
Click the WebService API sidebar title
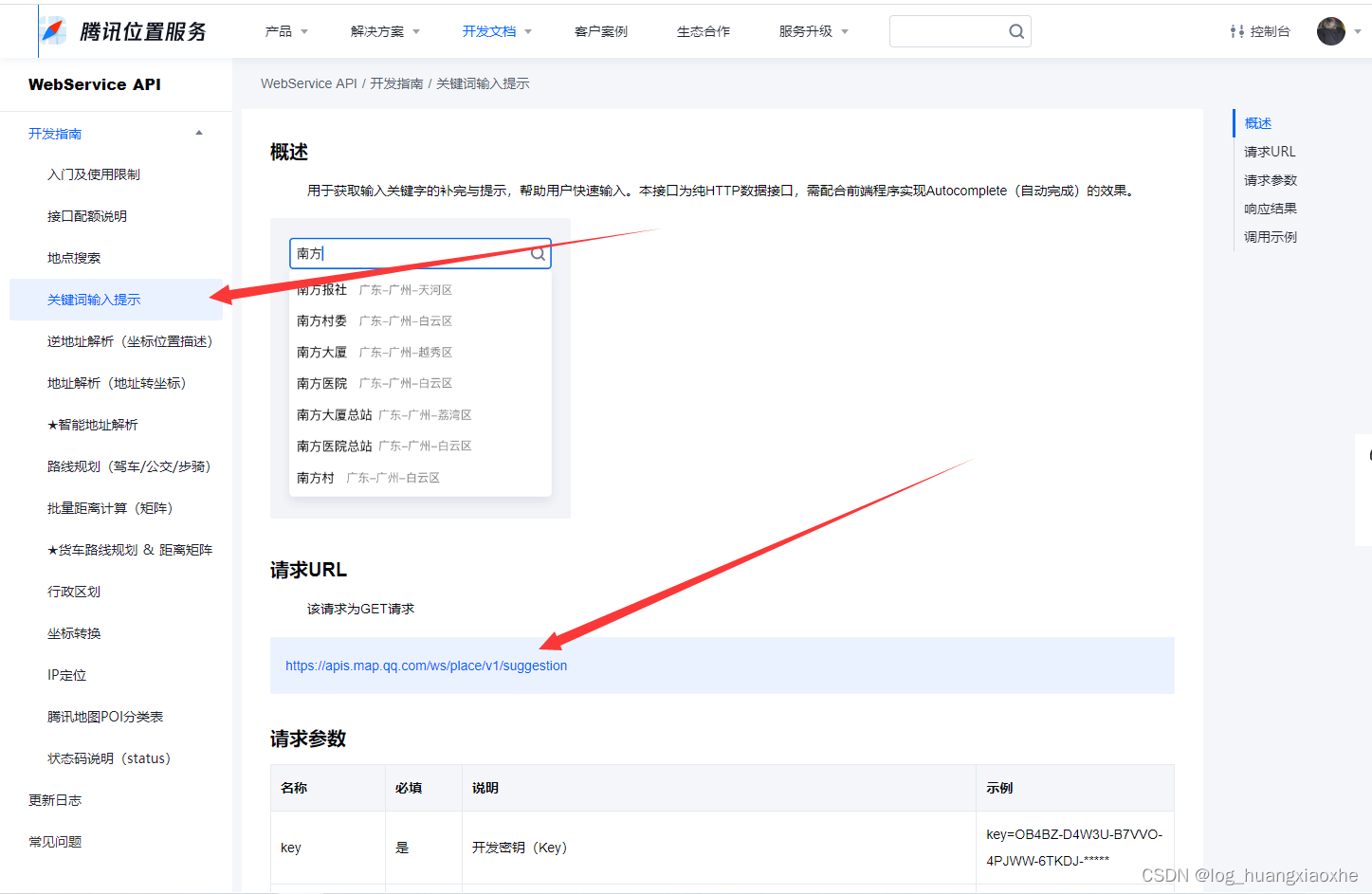point(95,84)
